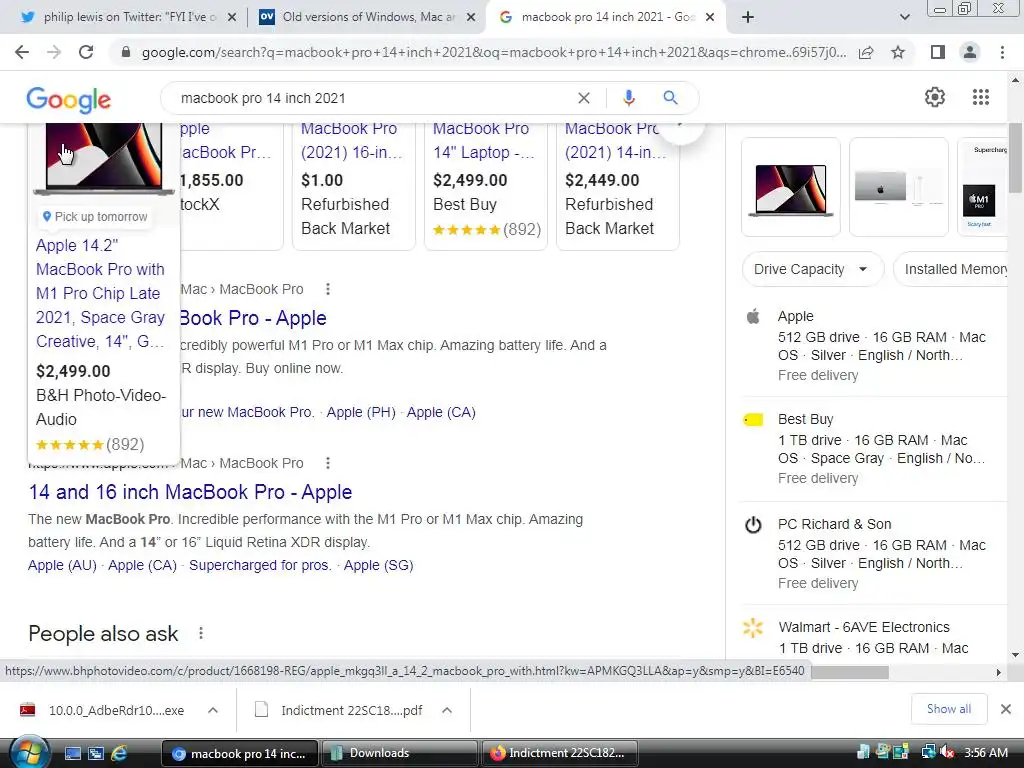Open the Walmart - 6AVE Electronics offer
The width and height of the screenshot is (1024, 768).
pos(875,637)
